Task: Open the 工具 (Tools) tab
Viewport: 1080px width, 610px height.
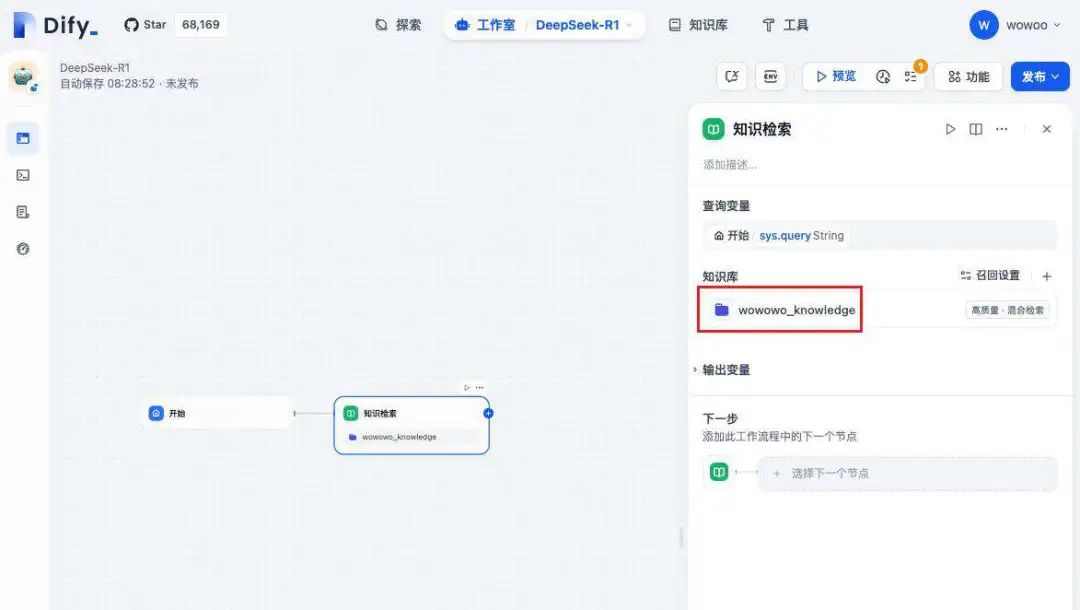Action: 785,25
